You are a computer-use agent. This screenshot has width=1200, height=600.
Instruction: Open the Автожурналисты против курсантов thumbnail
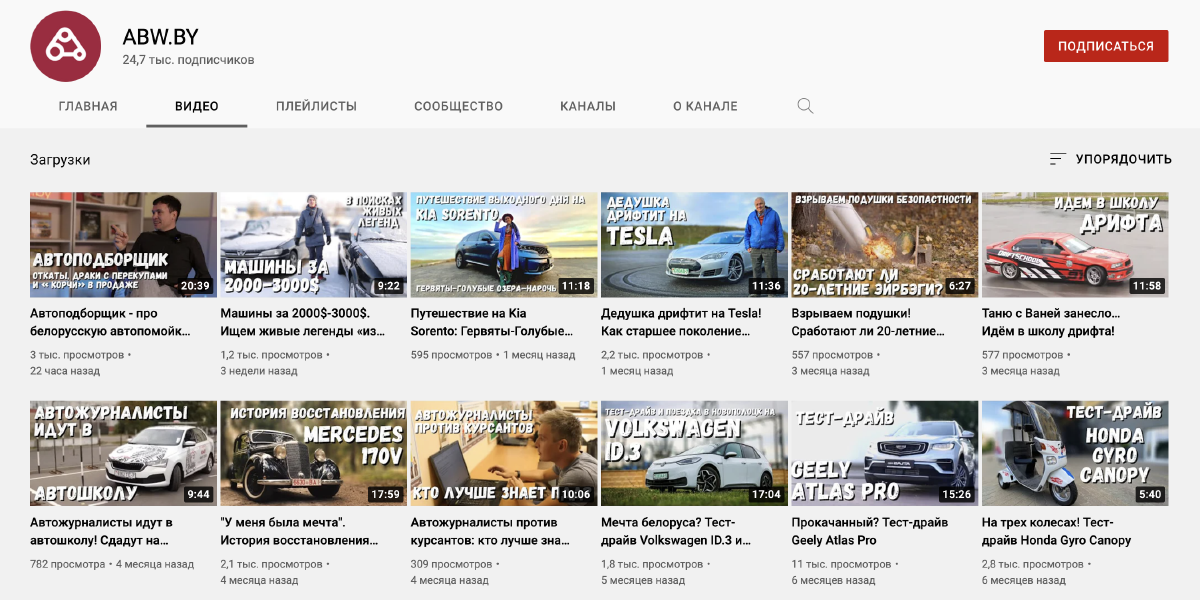(x=504, y=454)
